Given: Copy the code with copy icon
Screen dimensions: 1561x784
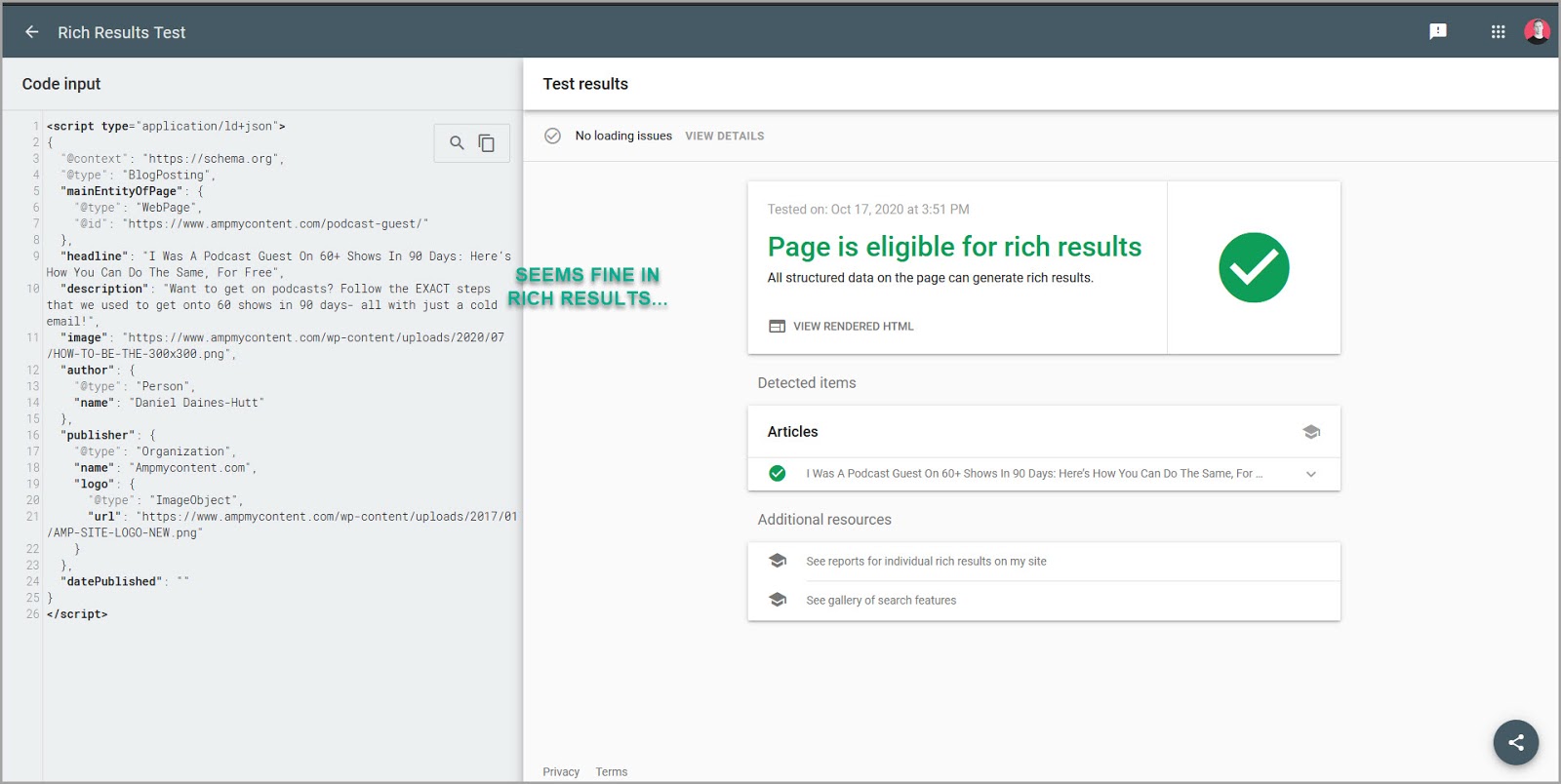Looking at the screenshot, I should coord(486,143).
